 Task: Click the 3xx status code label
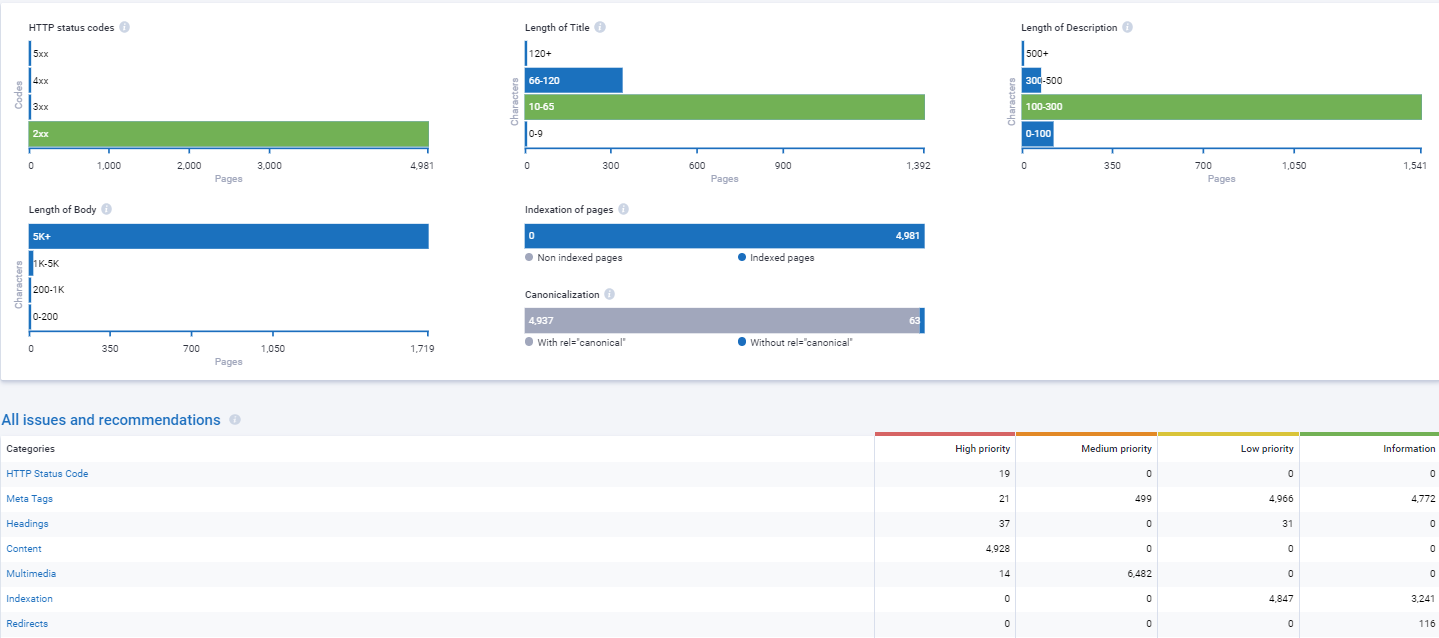click(41, 107)
